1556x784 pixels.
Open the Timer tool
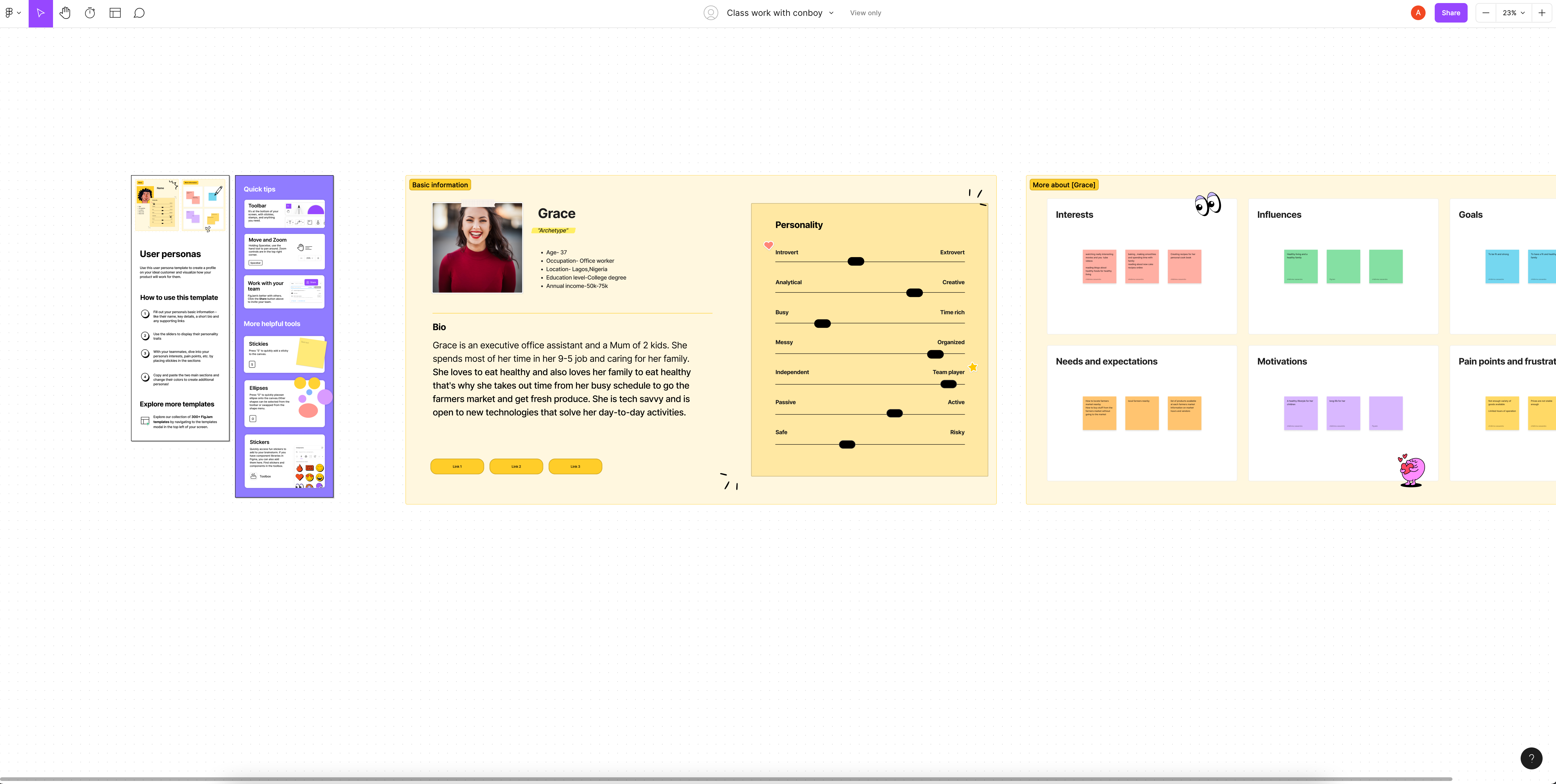pos(90,13)
